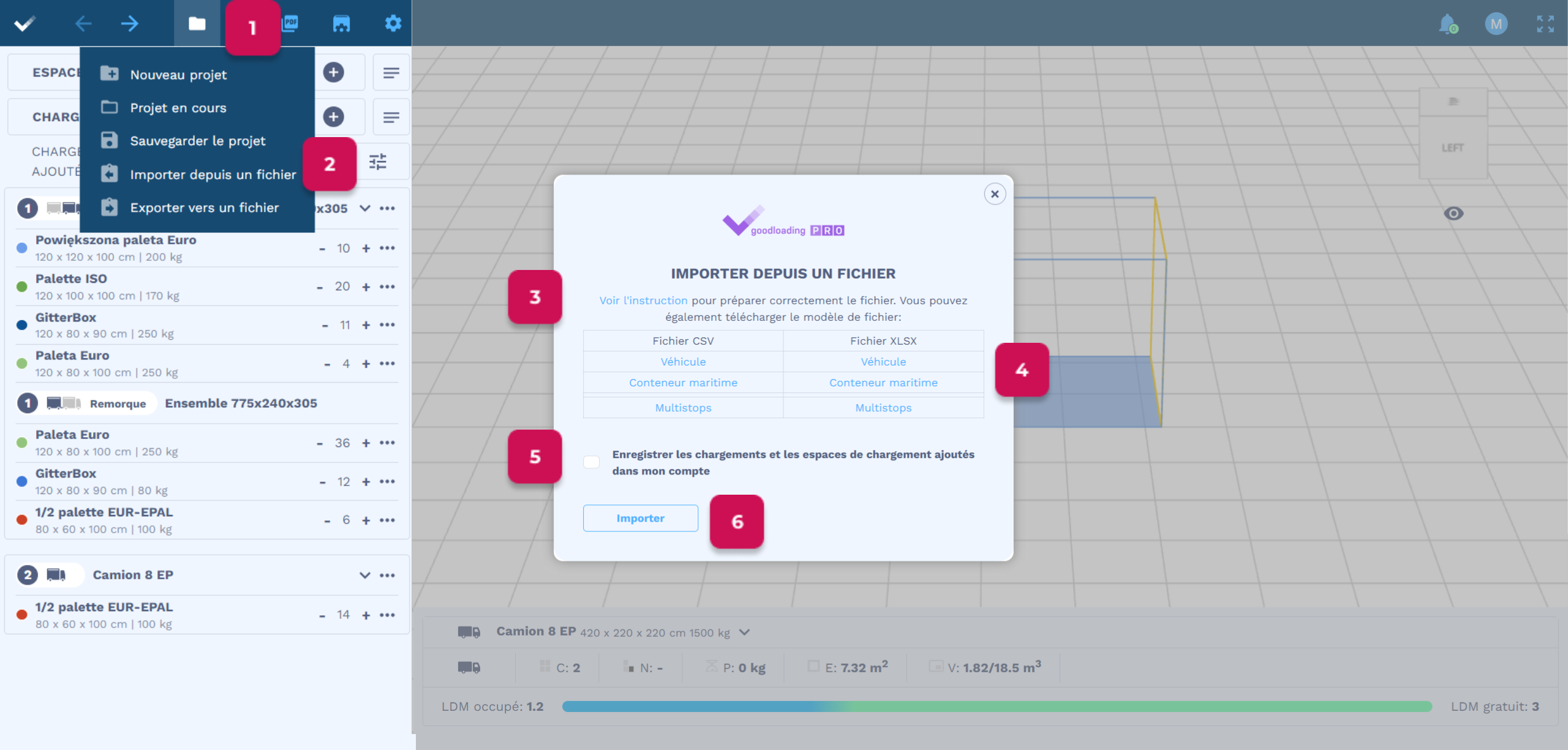This screenshot has width=1568, height=750.
Task: Expand the Camion 8 EP dimensions dropdown
Action: (x=744, y=632)
